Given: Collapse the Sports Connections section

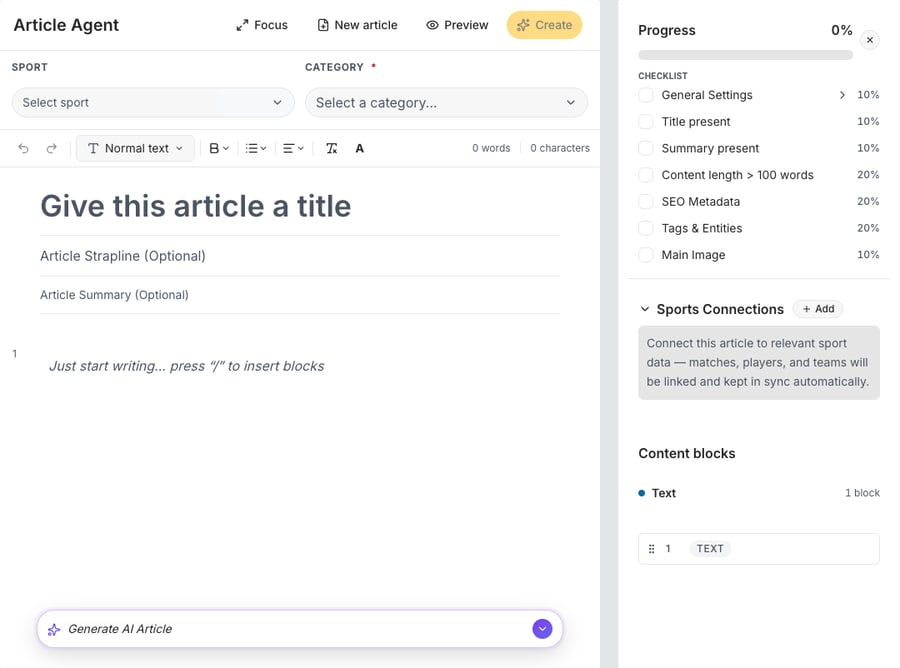Looking at the screenshot, I should 645,309.
